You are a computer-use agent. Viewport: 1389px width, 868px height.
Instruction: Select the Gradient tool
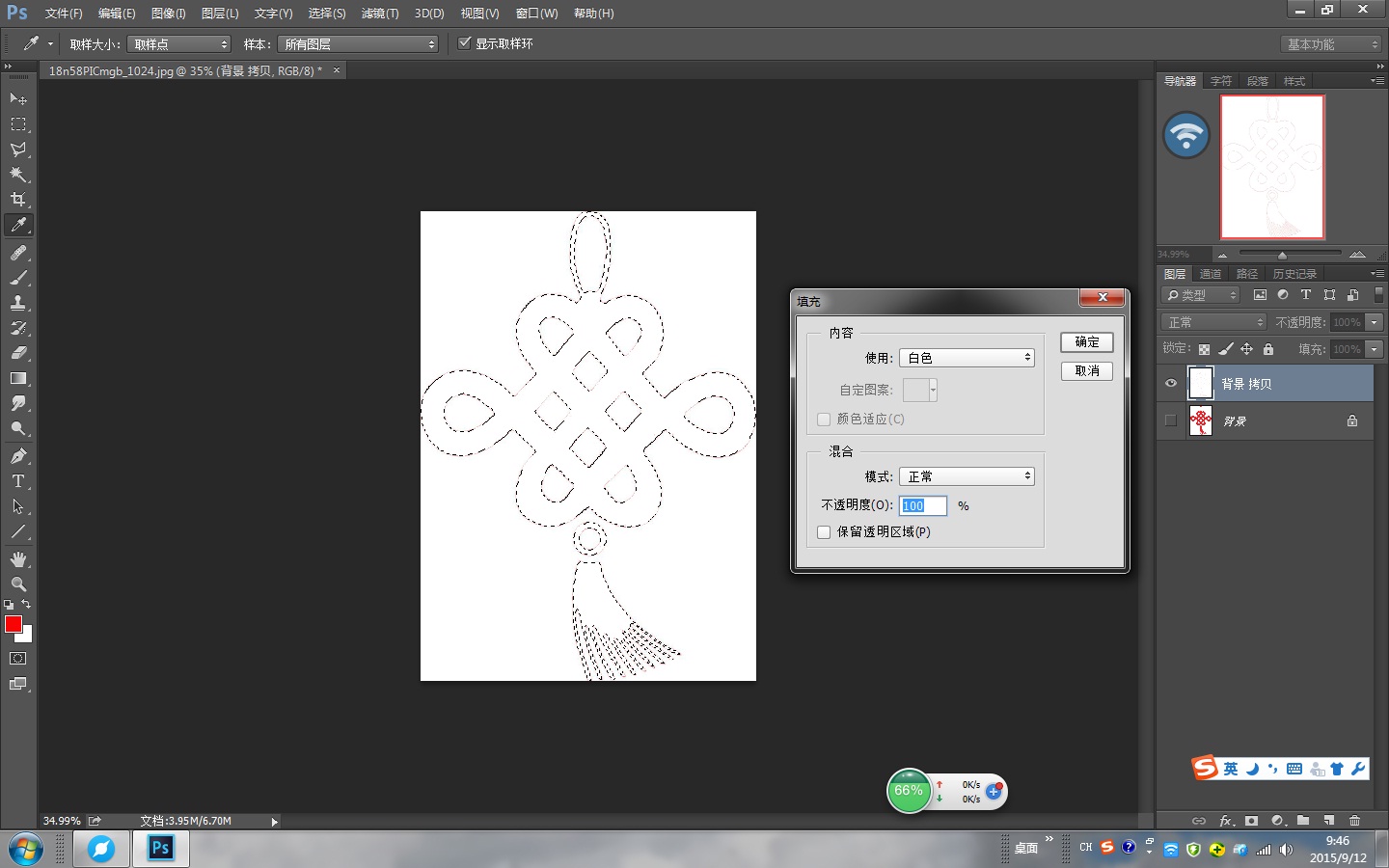pos(18,378)
